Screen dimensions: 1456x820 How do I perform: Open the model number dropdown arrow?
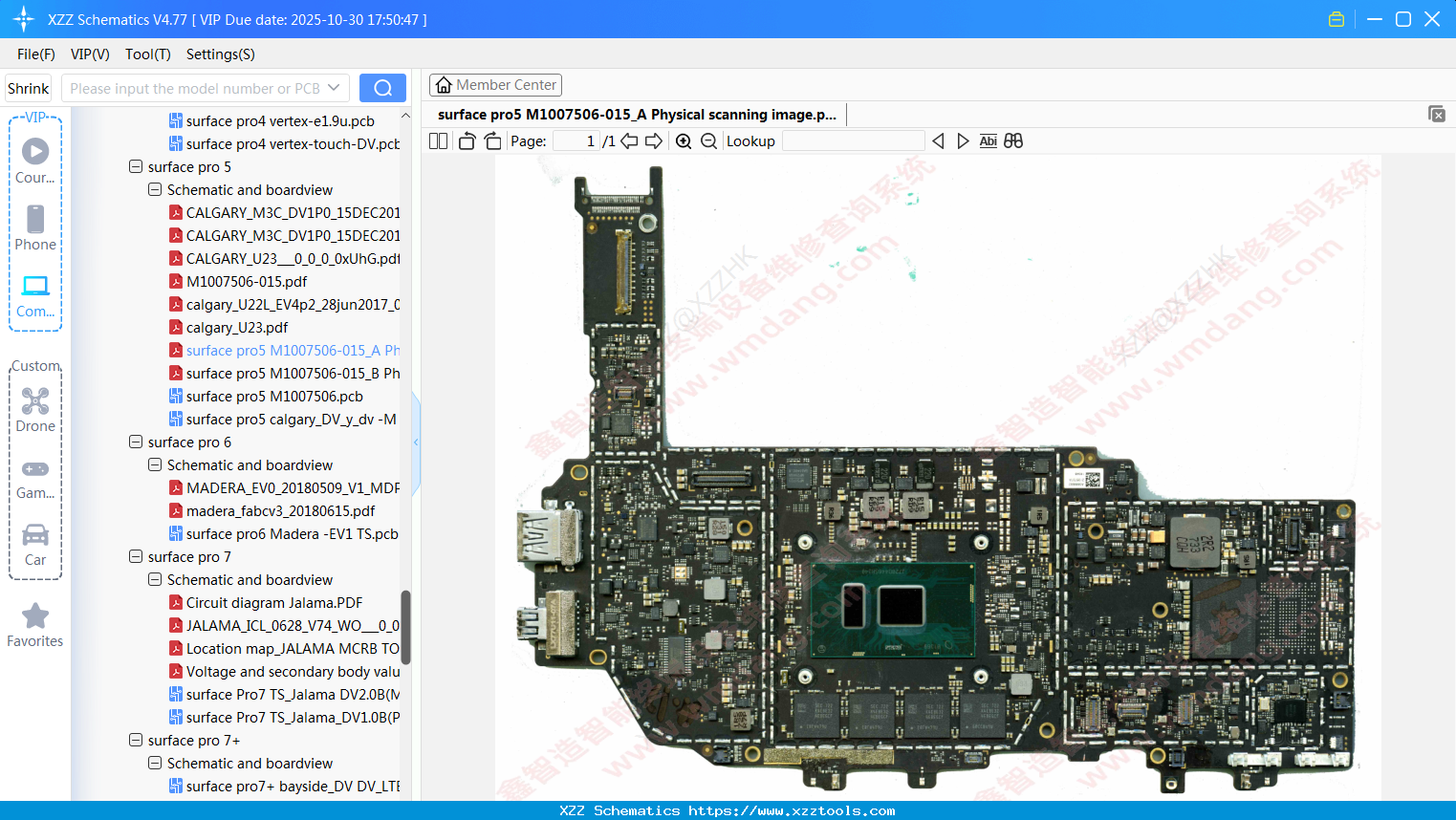point(334,88)
